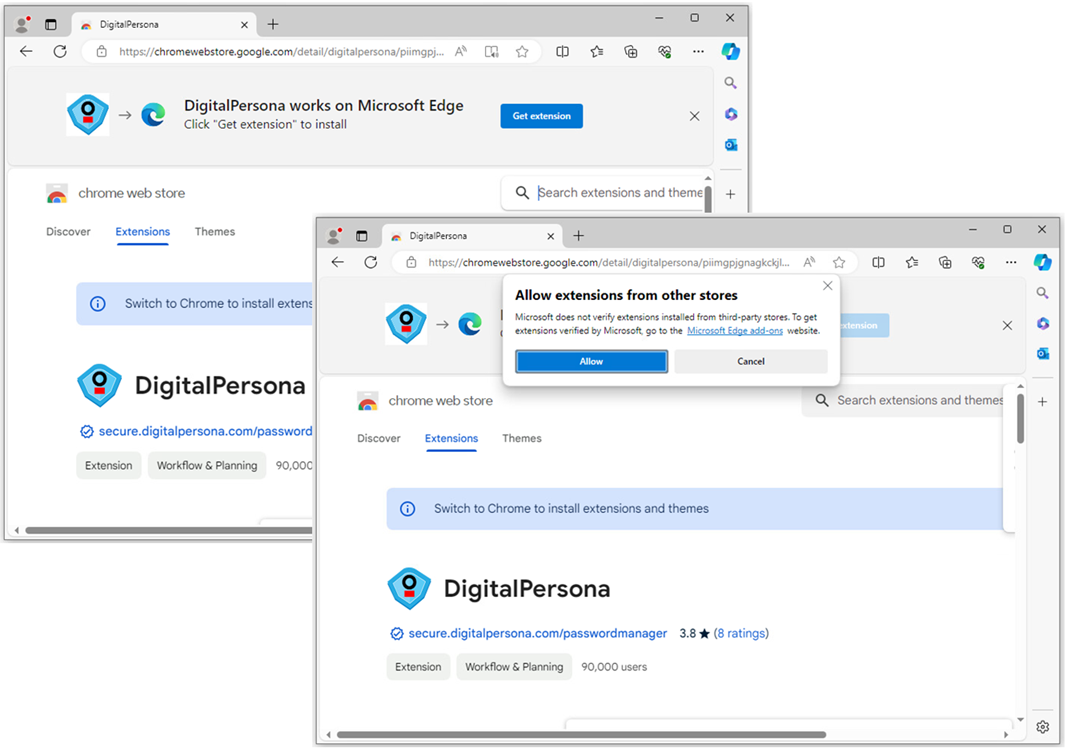Click the Get extension button

541,116
